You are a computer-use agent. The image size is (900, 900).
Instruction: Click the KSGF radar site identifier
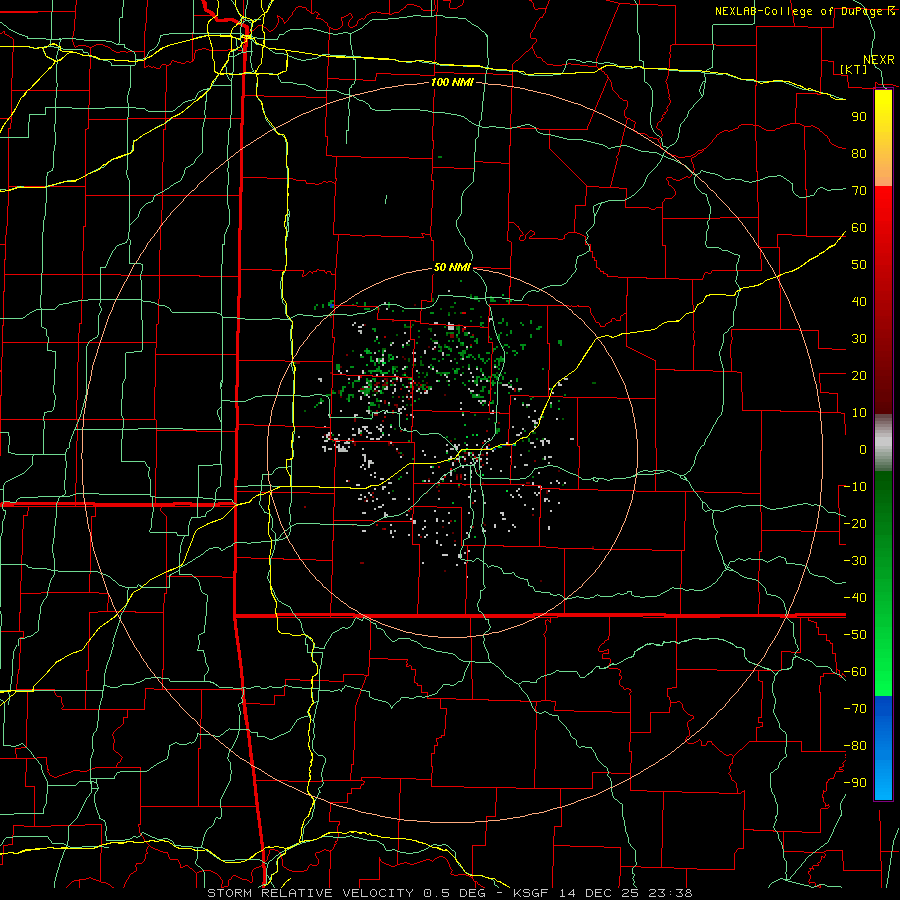click(532, 893)
